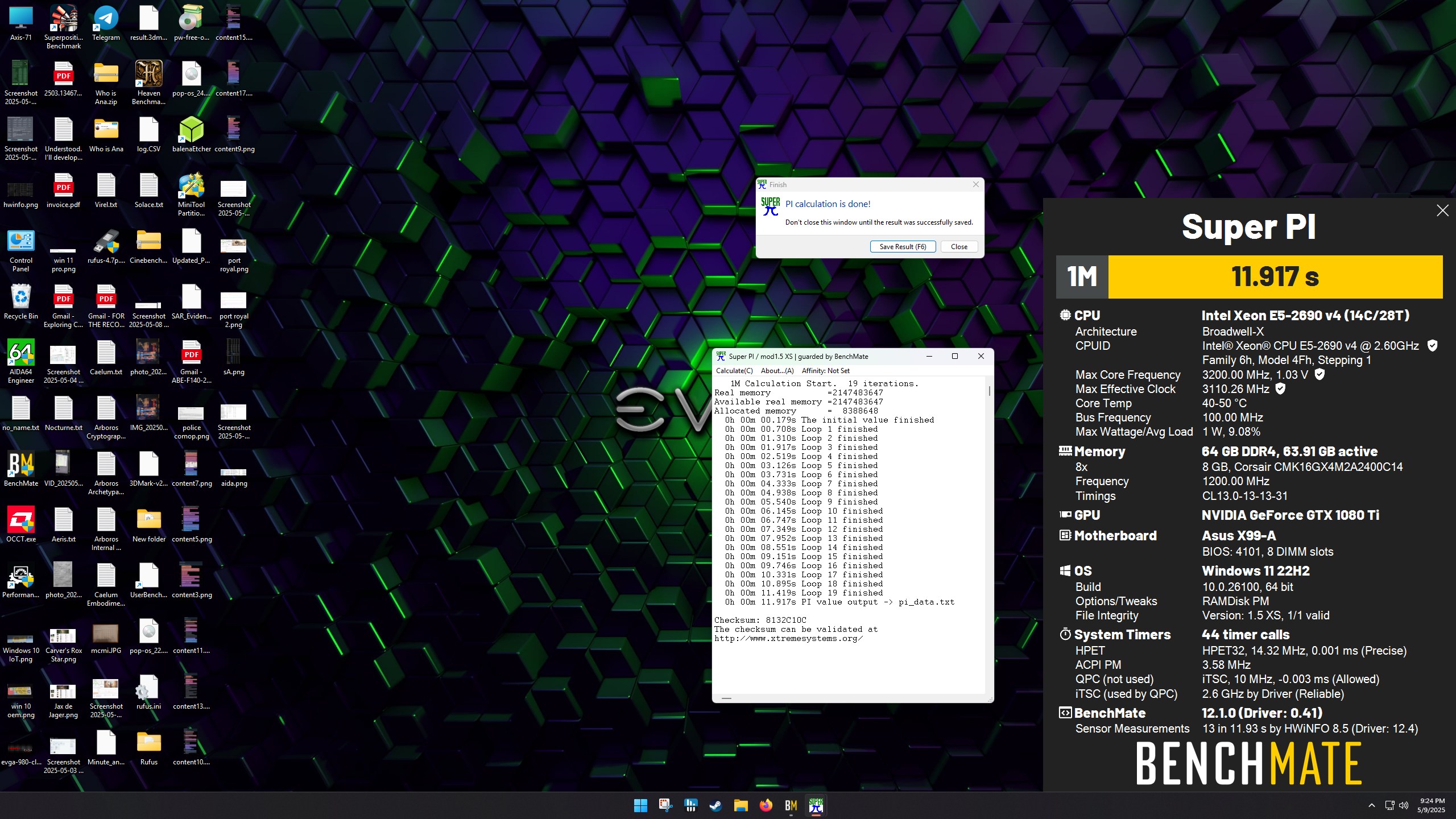Open MiniTool Partition desktop shortcut
Viewport: 1456px width, 819px height.
[192, 195]
